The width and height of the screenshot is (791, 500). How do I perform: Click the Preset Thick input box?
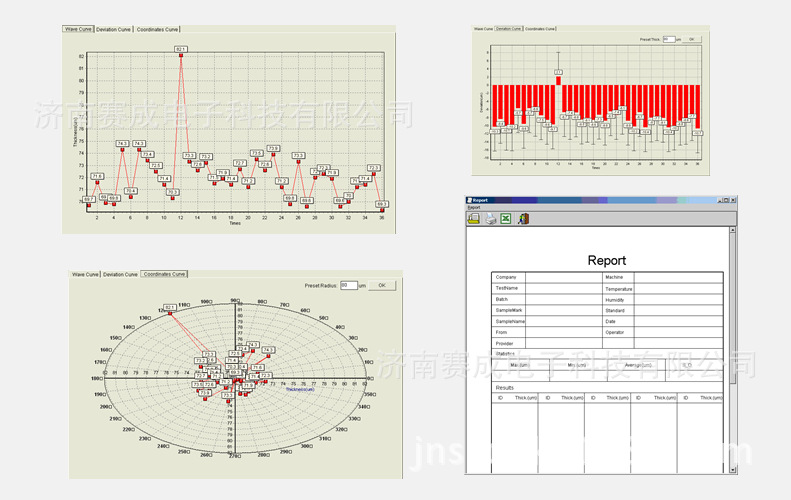[x=668, y=39]
